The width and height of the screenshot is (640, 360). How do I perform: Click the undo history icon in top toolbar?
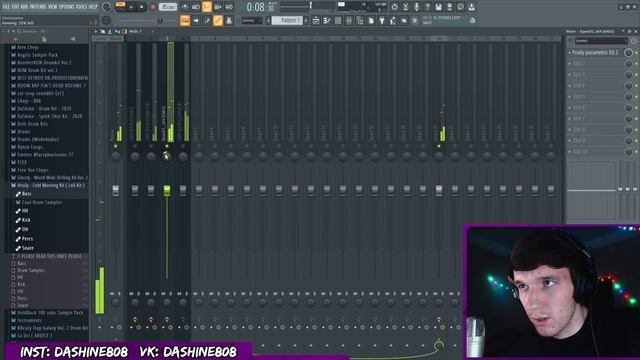click(394, 7)
